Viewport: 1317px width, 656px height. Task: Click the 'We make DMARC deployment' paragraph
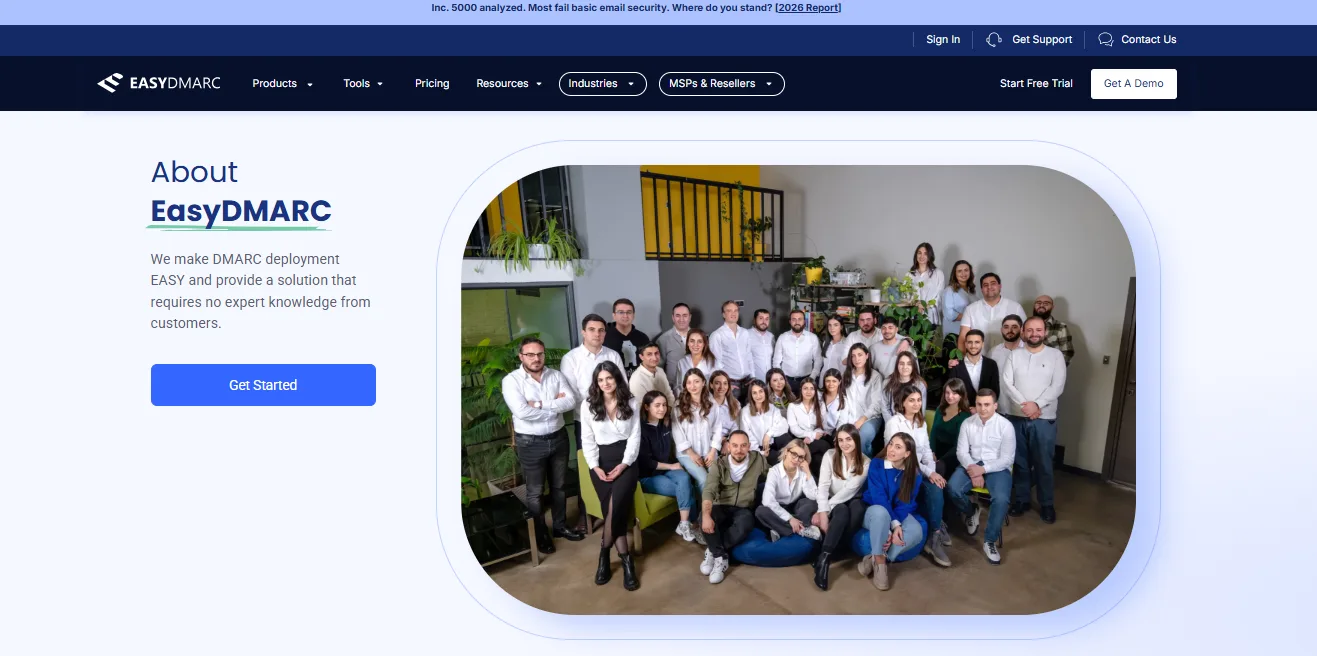point(261,291)
